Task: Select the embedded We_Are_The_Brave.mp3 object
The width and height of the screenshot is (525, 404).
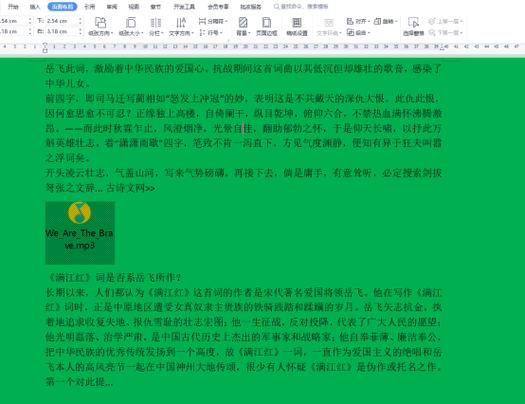Action: click(80, 233)
